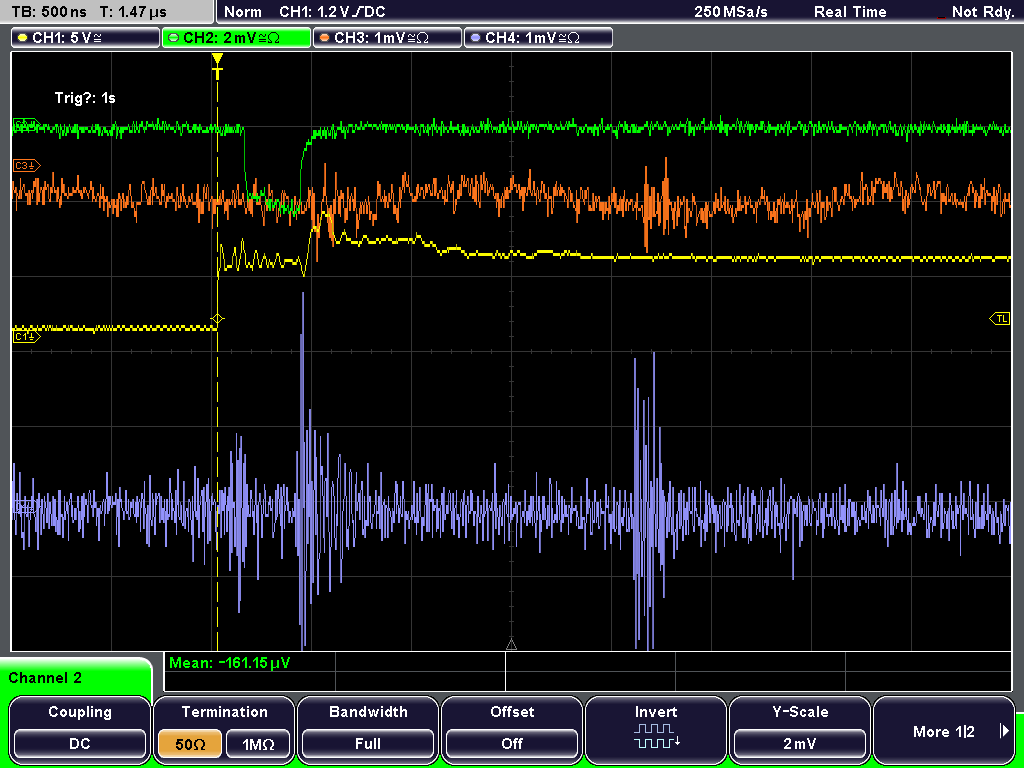This screenshot has width=1024, height=768.
Task: Select the CH1: 5 V channel label
Action: 86,37
